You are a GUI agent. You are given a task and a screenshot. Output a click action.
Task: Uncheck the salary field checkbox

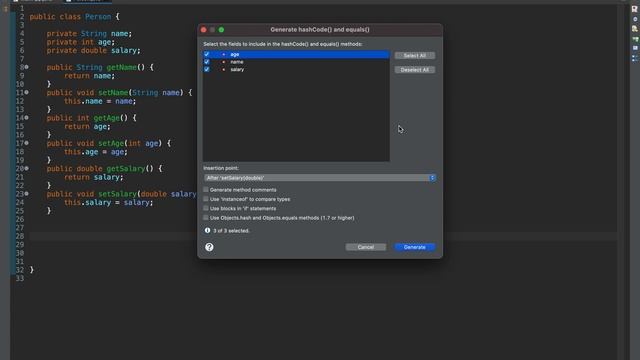coord(207,69)
